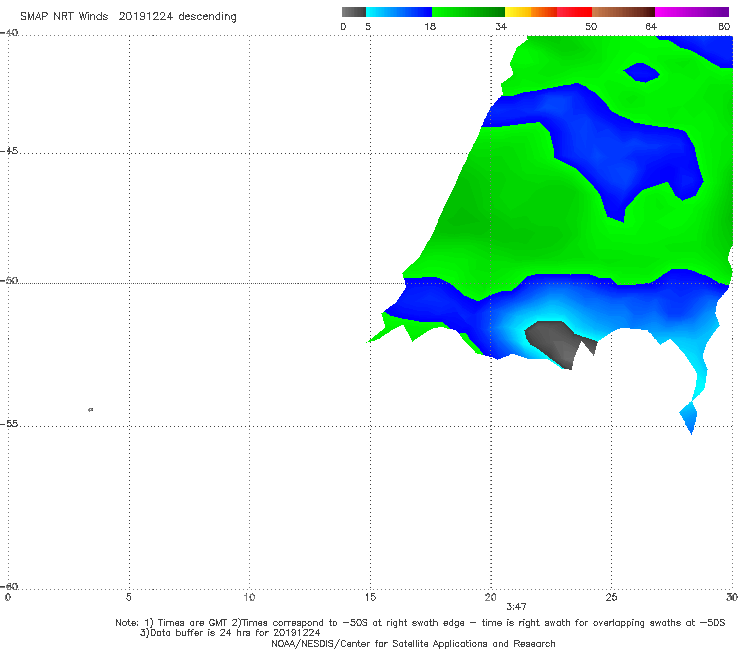Click the small isolated blue diamond near 55S
This screenshot has width=740, height=650.
pos(689,416)
